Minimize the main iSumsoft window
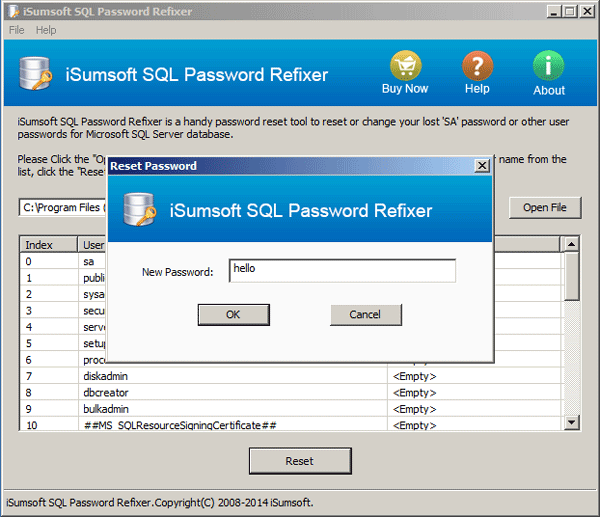This screenshot has height=517, width=600. click(554, 12)
